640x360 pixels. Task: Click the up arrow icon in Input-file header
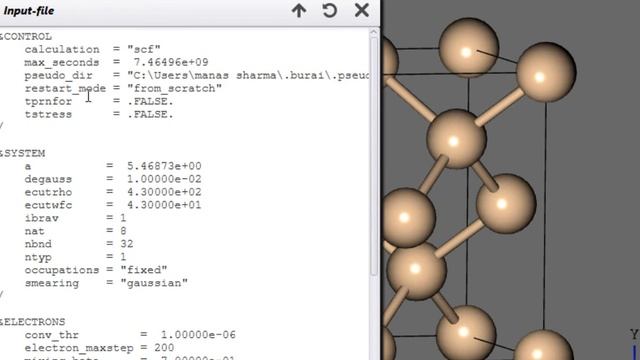[299, 11]
